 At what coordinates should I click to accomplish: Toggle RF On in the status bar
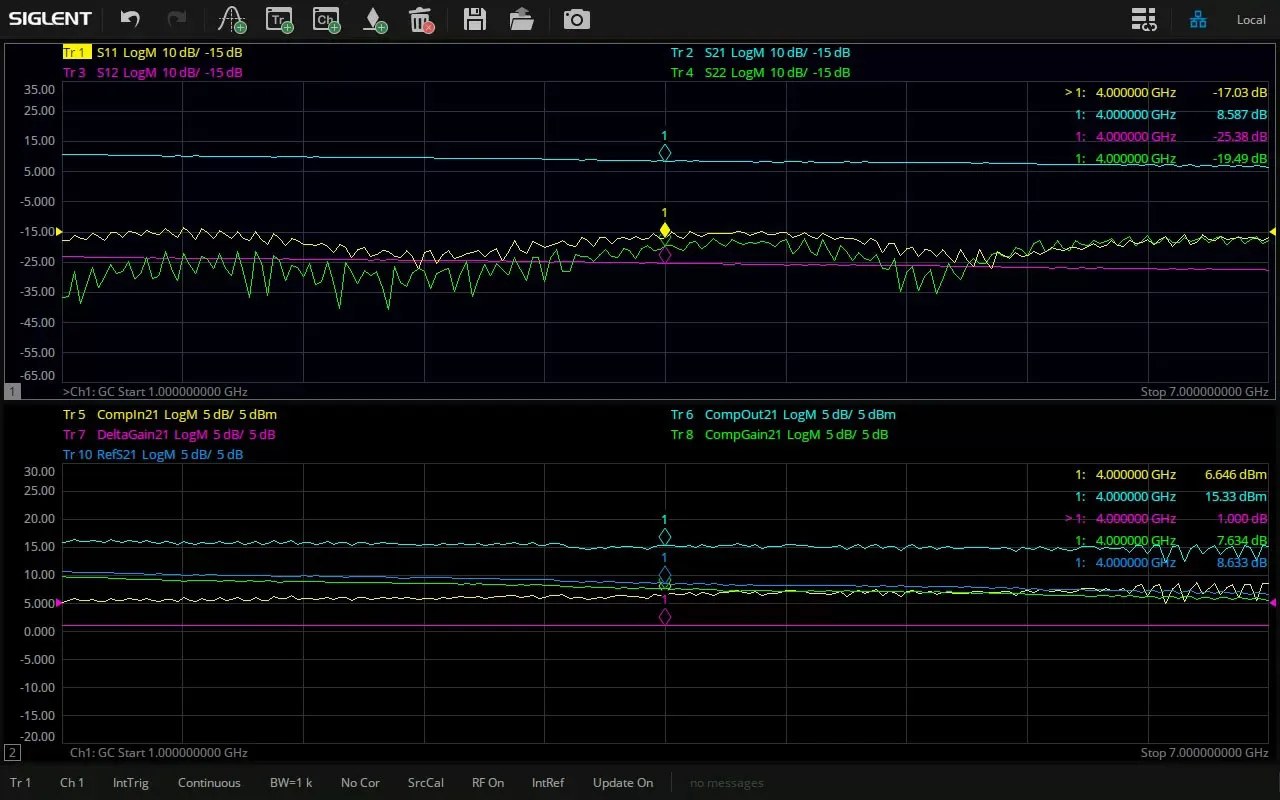point(488,783)
